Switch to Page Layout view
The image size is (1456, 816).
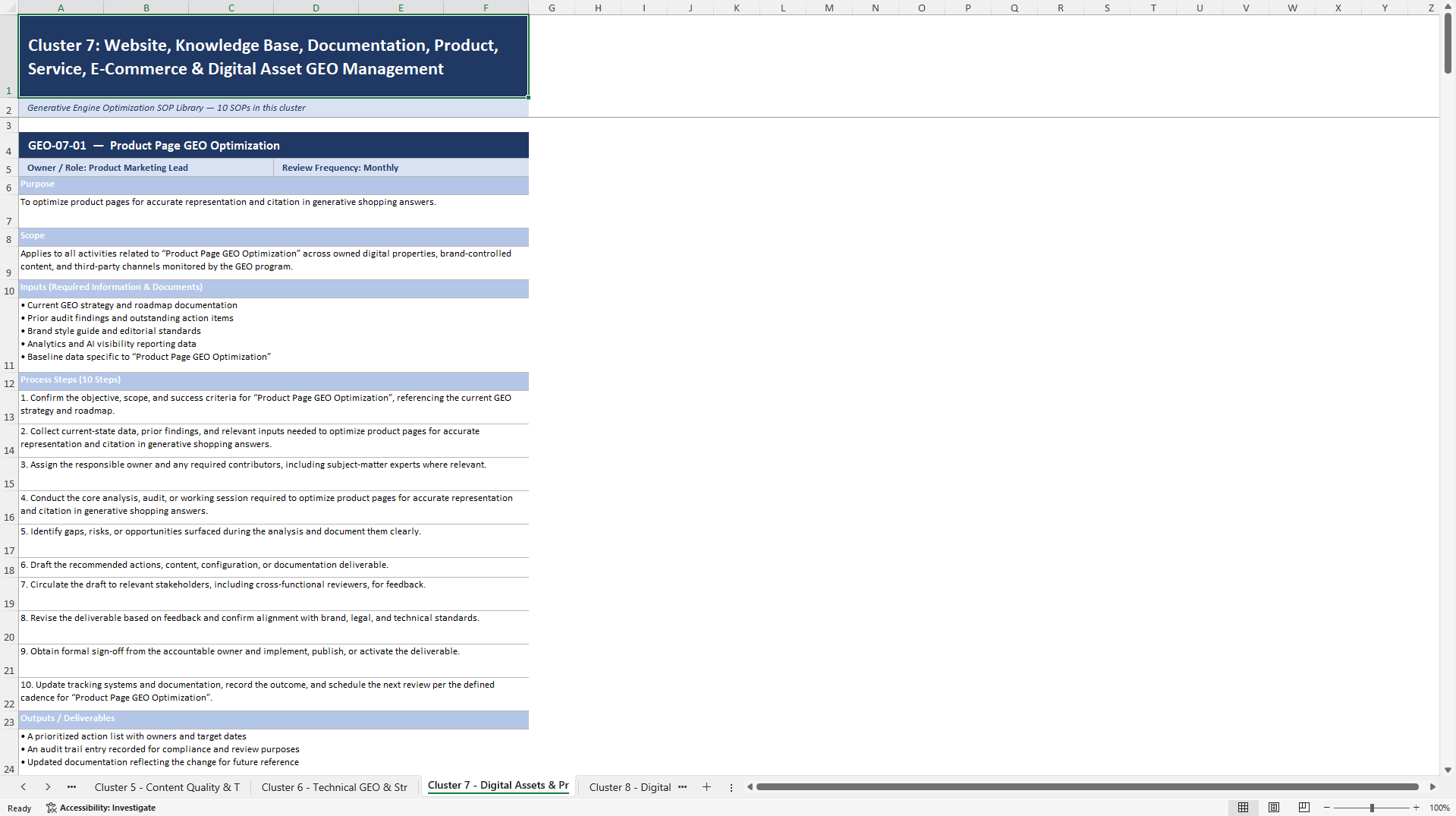(1274, 808)
